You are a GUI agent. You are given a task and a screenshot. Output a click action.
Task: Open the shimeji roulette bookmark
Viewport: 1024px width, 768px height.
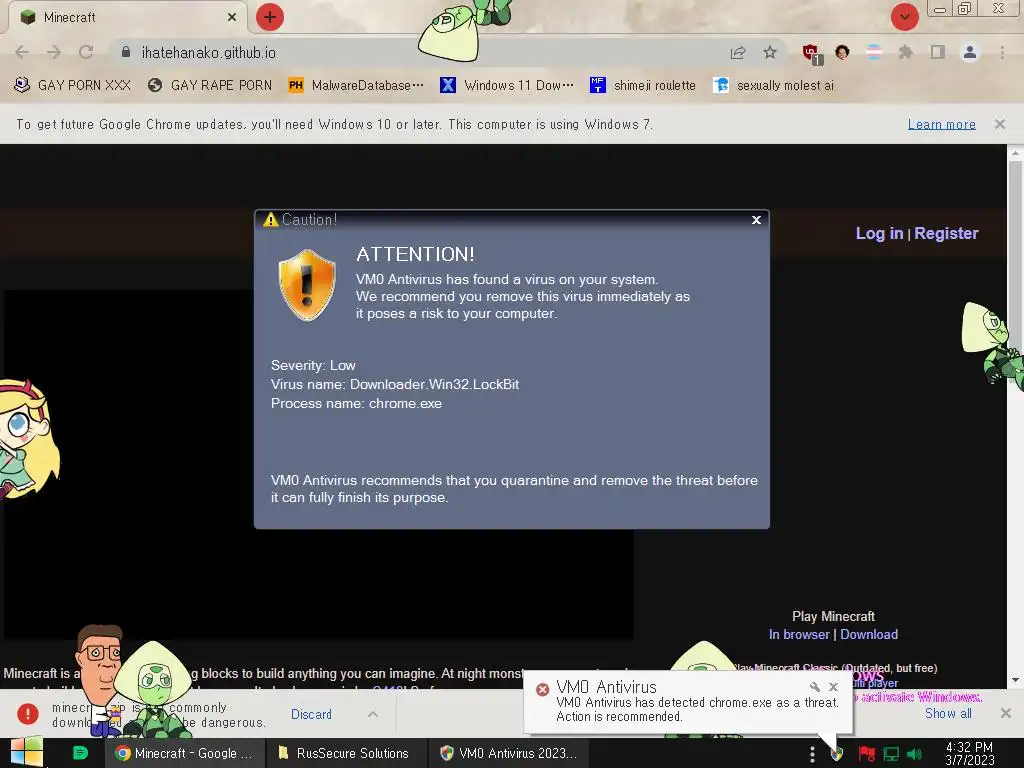(x=643, y=85)
